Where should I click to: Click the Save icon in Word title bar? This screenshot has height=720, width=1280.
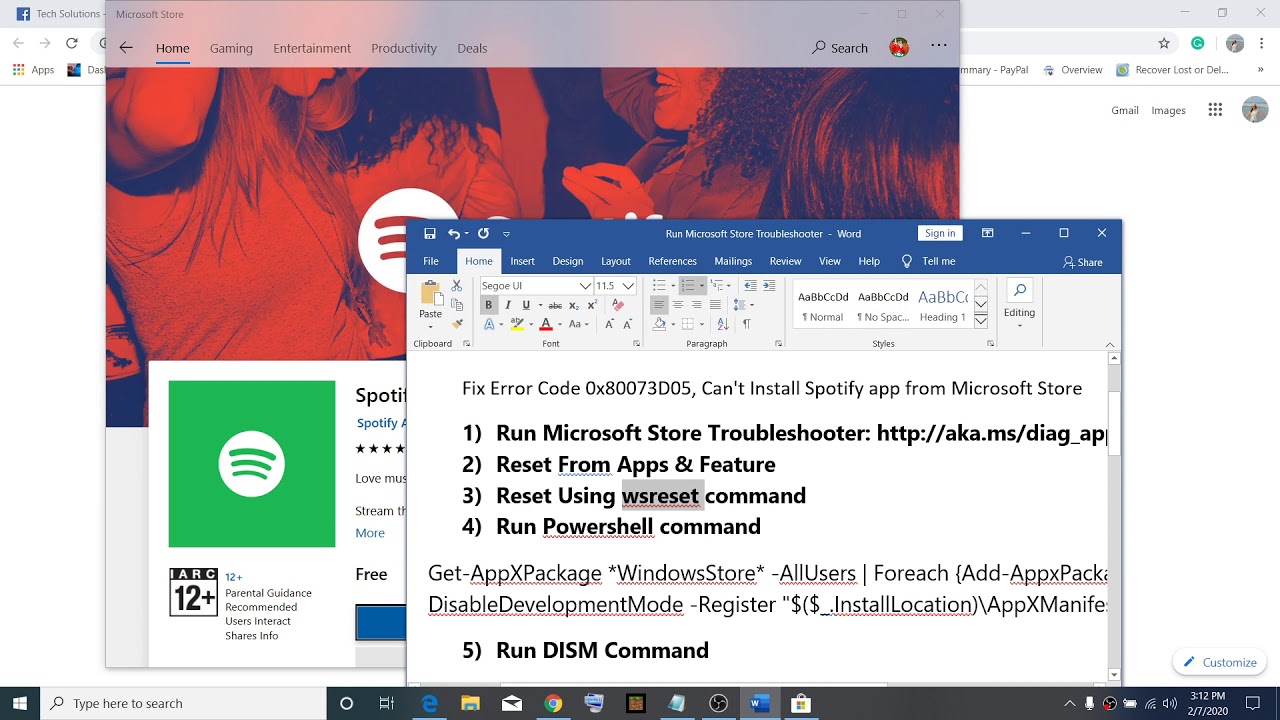coord(430,233)
